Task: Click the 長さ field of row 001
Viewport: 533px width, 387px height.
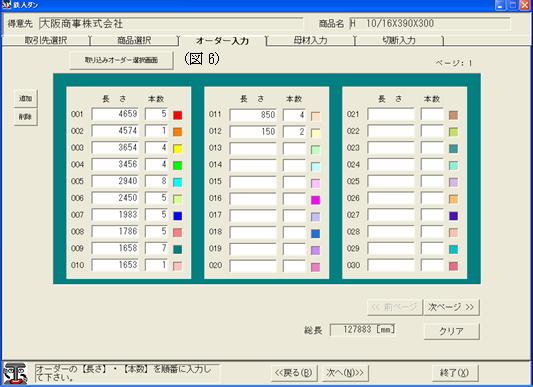Action: (115, 114)
